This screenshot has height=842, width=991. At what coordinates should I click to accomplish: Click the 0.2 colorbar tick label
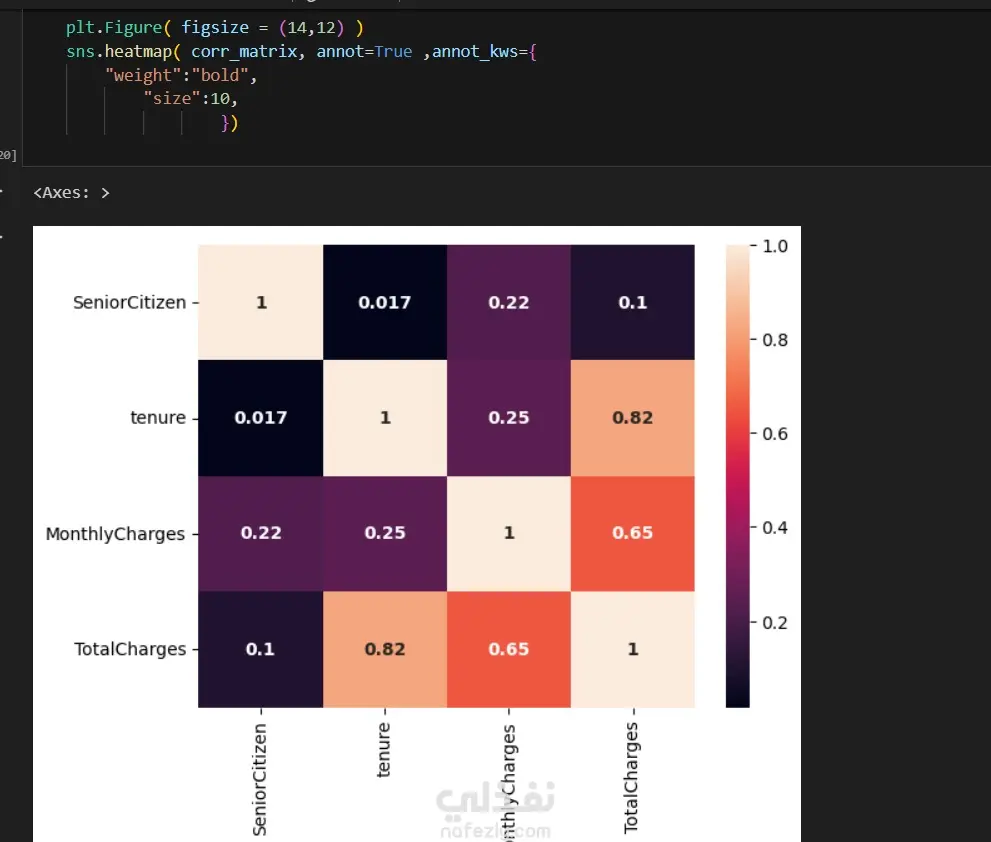coord(775,623)
